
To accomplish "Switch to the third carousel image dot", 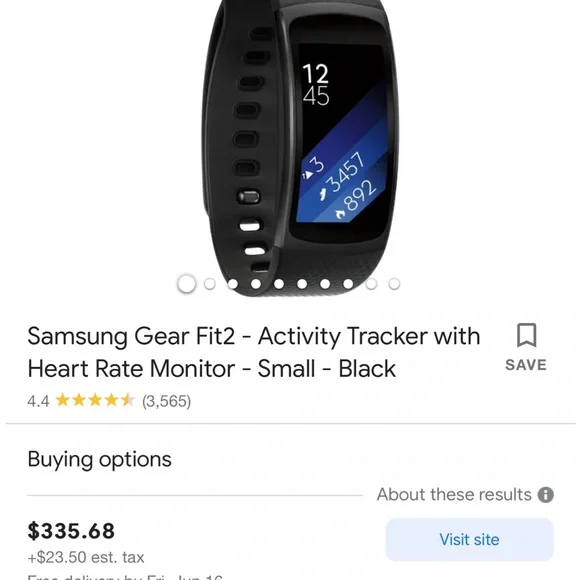I will [233, 284].
